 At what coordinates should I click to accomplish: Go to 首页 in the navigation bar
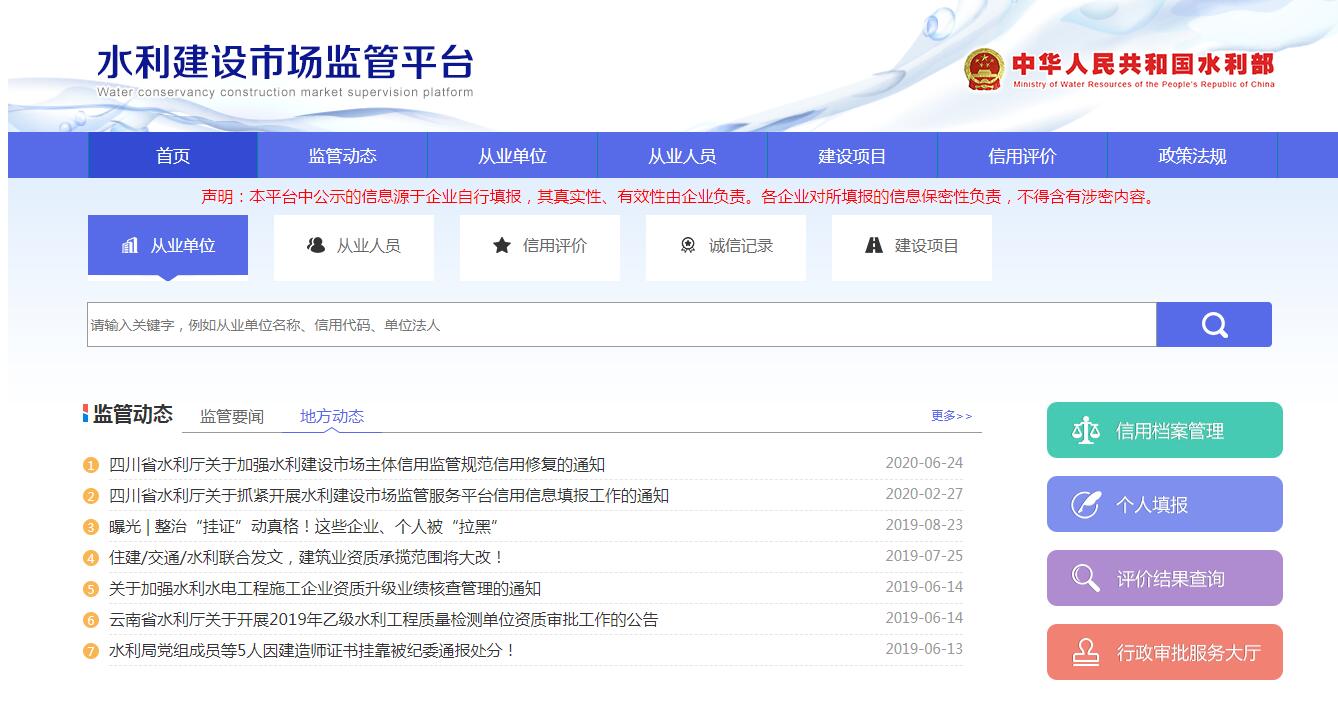[173, 156]
